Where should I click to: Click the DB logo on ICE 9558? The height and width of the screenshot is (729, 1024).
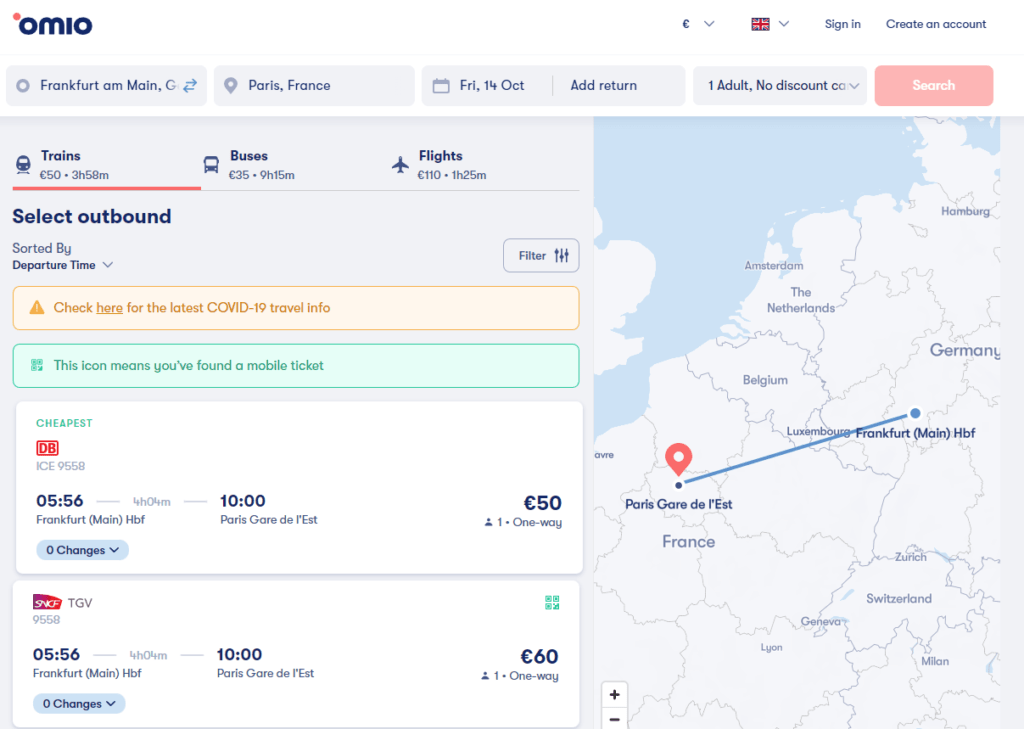47,447
